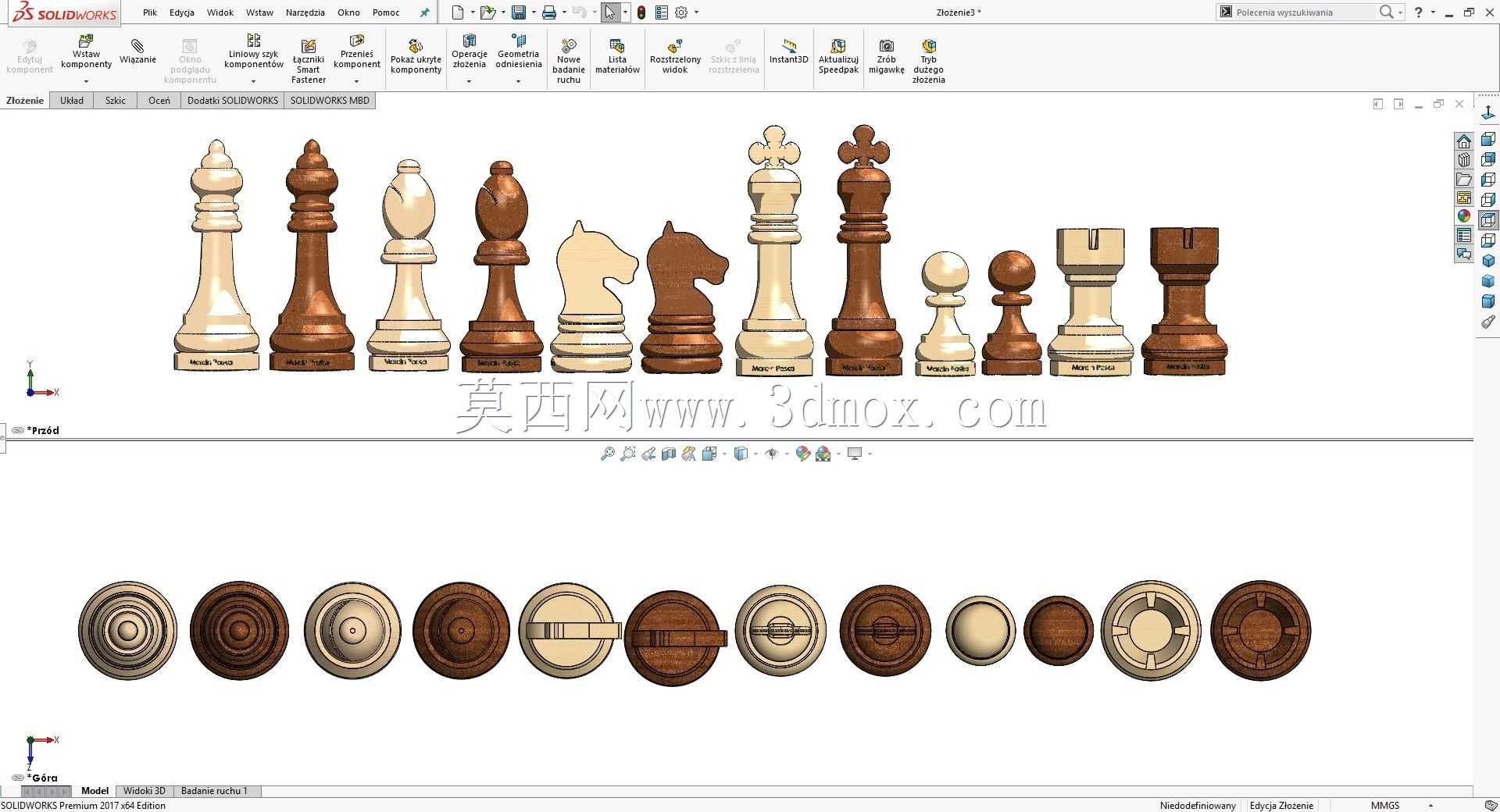Open the Plik menu
The width and height of the screenshot is (1500, 812).
[150, 12]
